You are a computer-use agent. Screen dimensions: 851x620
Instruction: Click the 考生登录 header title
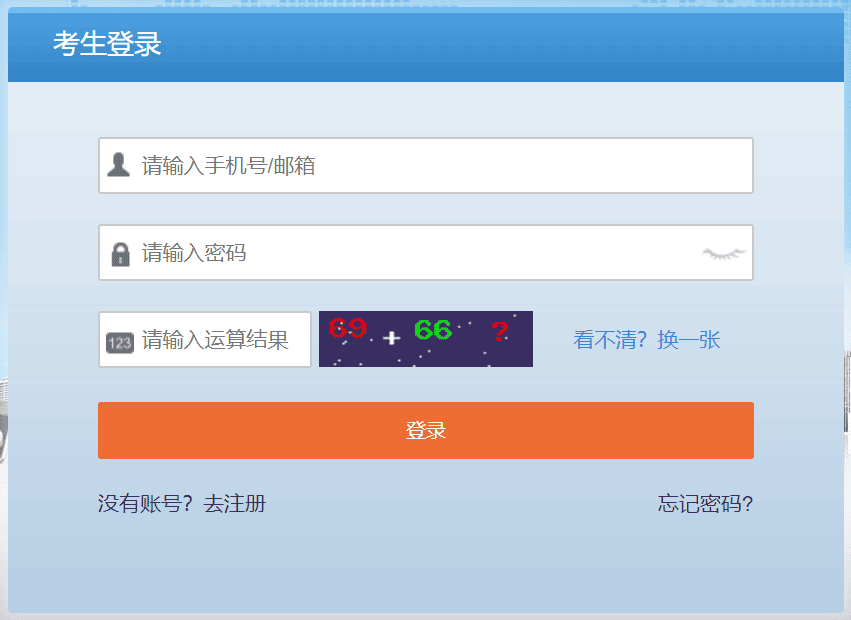(107, 45)
